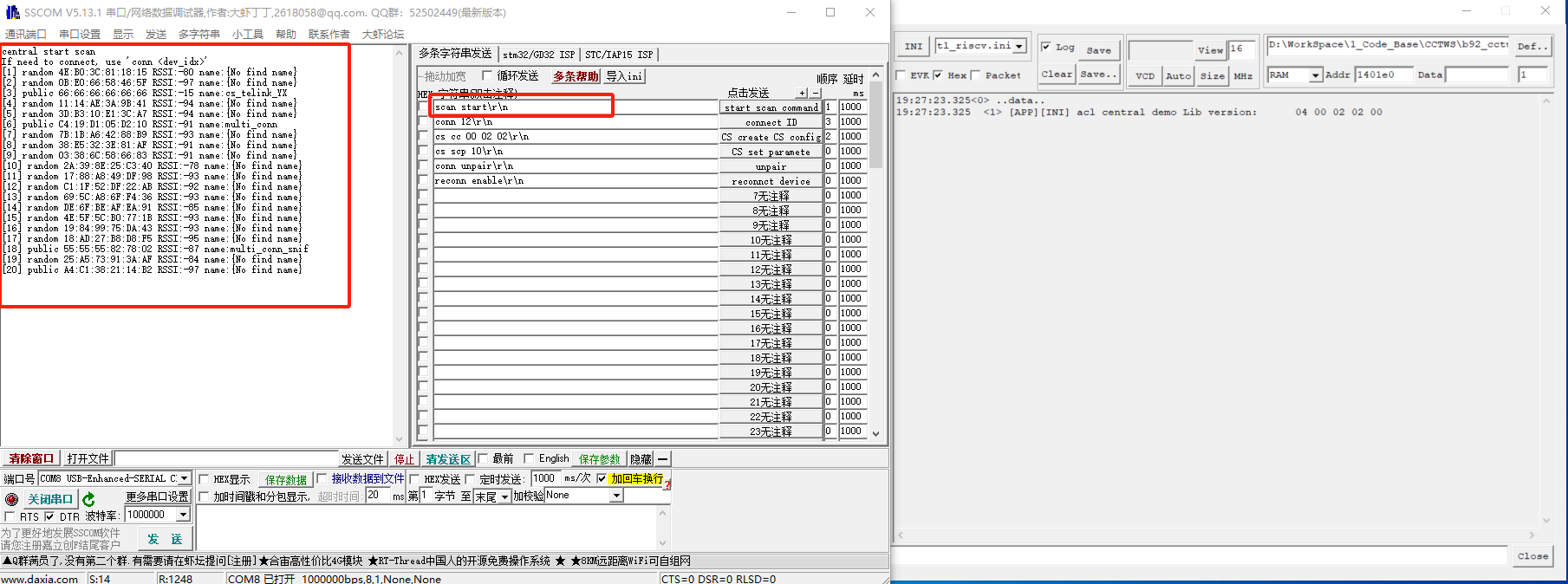Toggle the Packet checkbox in right window
The image size is (1568, 584).
pos(976,75)
